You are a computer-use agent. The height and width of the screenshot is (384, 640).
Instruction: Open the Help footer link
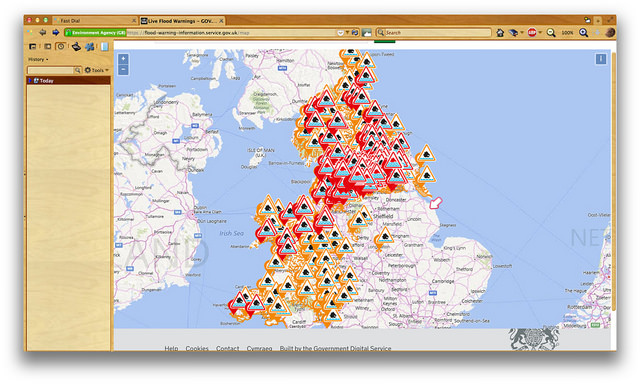tap(171, 348)
